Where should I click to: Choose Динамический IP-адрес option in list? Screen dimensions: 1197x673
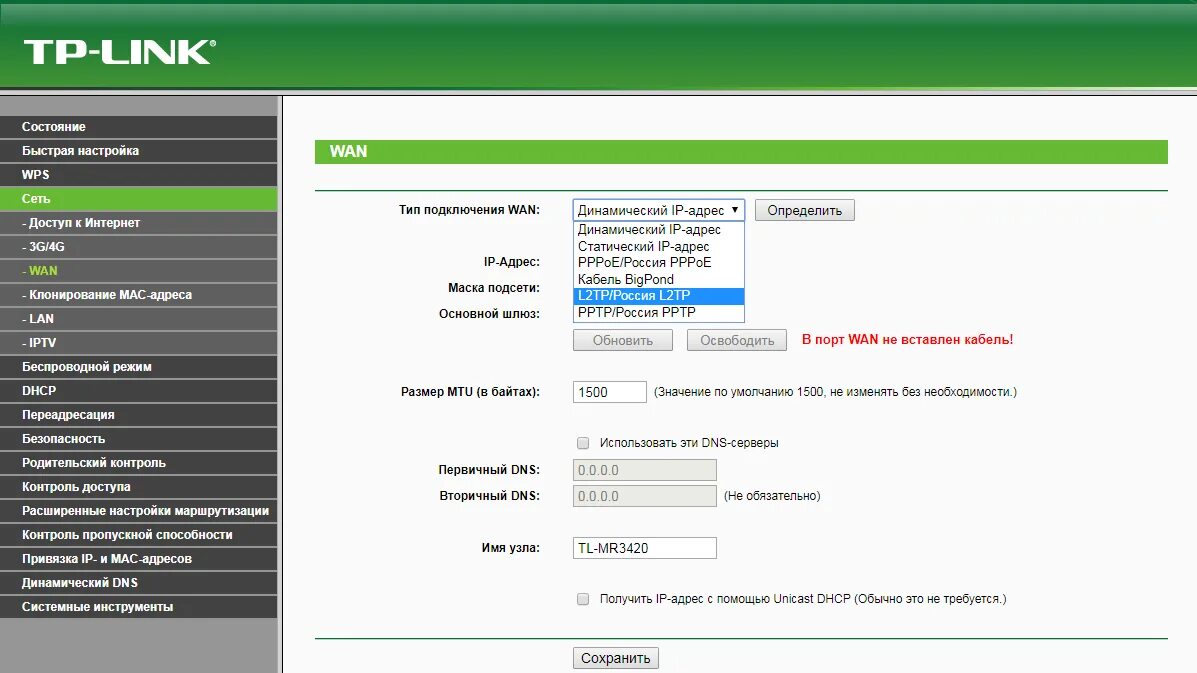[x=658, y=230]
